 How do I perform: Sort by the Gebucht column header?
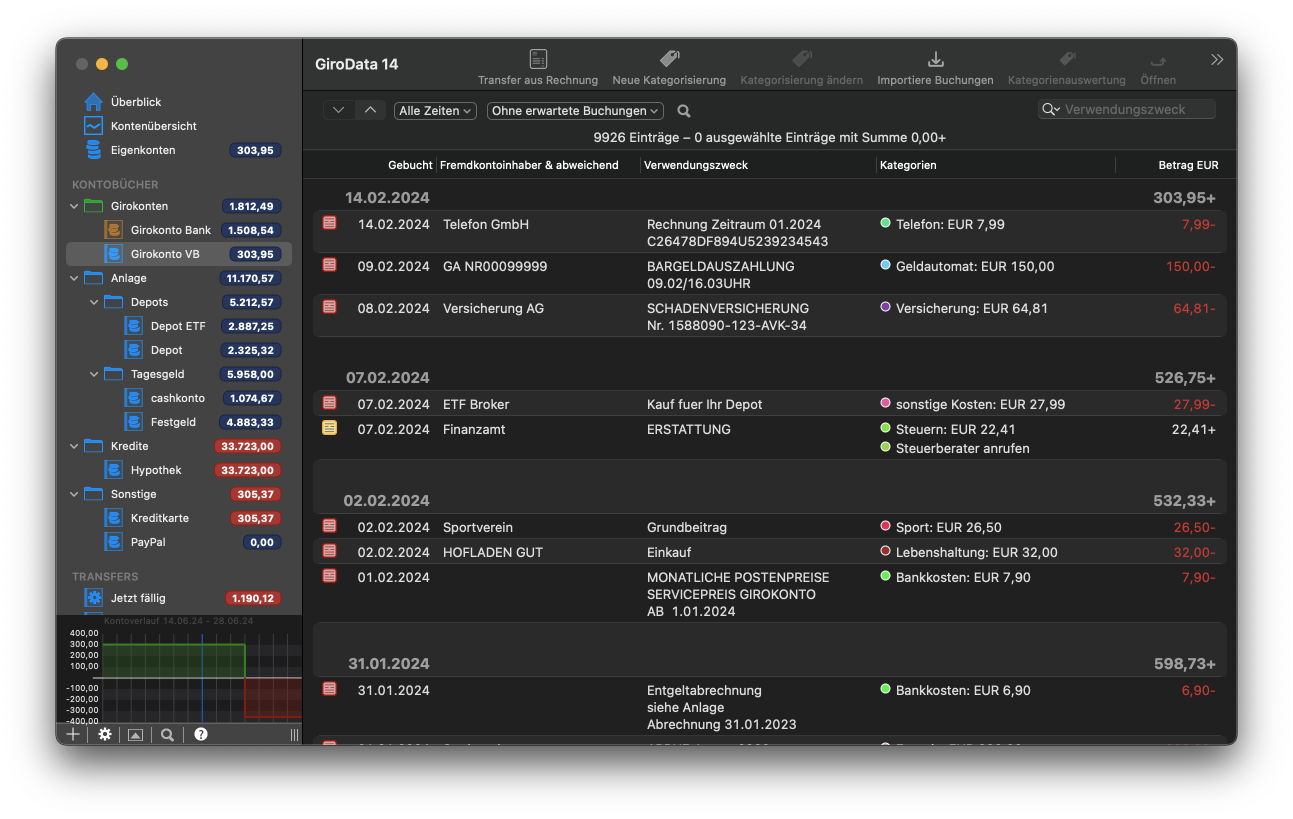coord(410,165)
